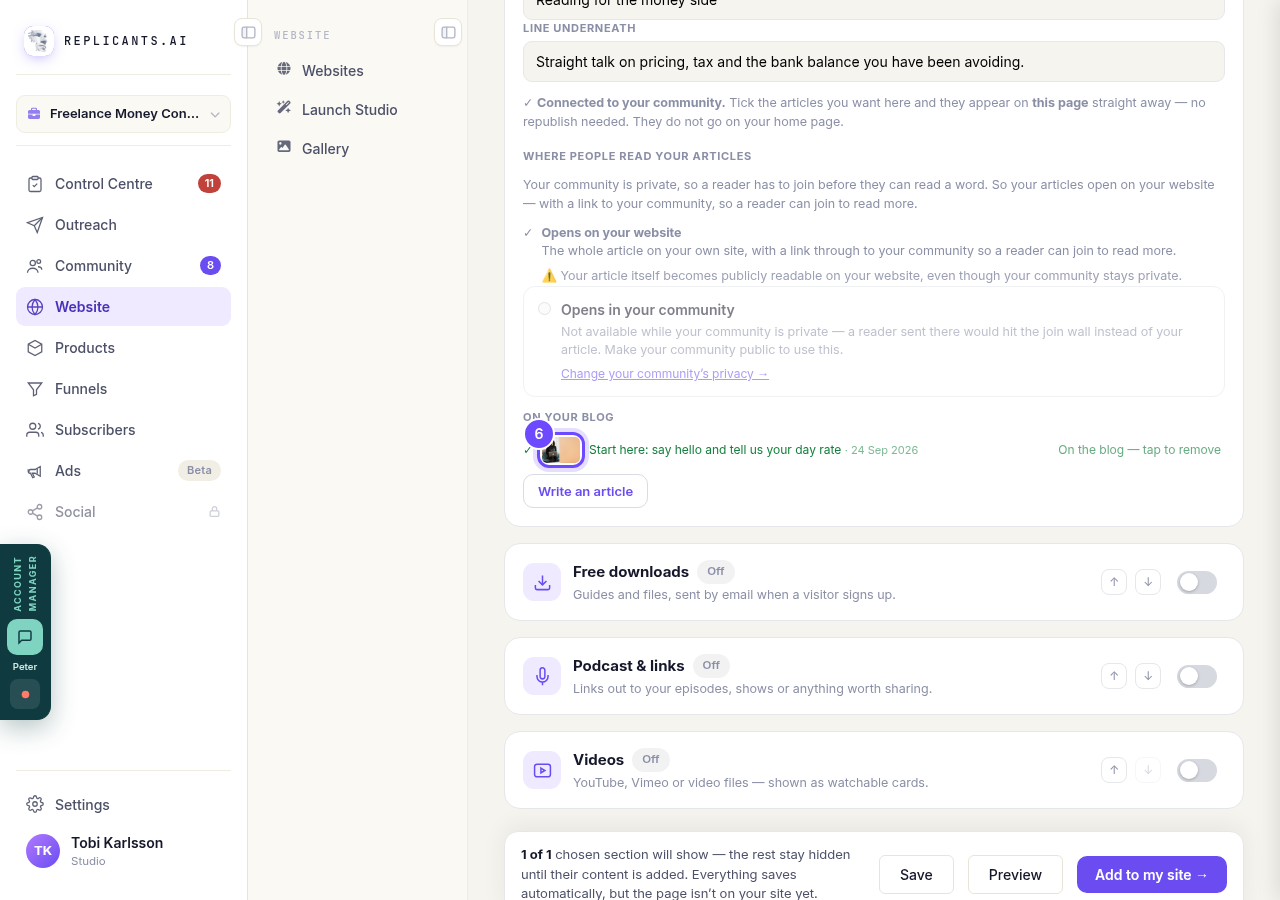The image size is (1280, 900).
Task: Move Podcast & links section down
Action: (1148, 676)
